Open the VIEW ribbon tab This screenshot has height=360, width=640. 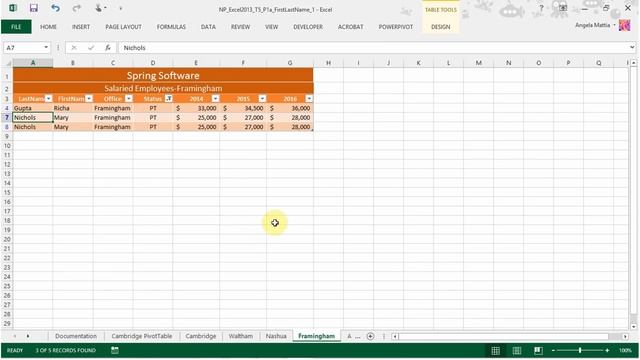pos(271,27)
